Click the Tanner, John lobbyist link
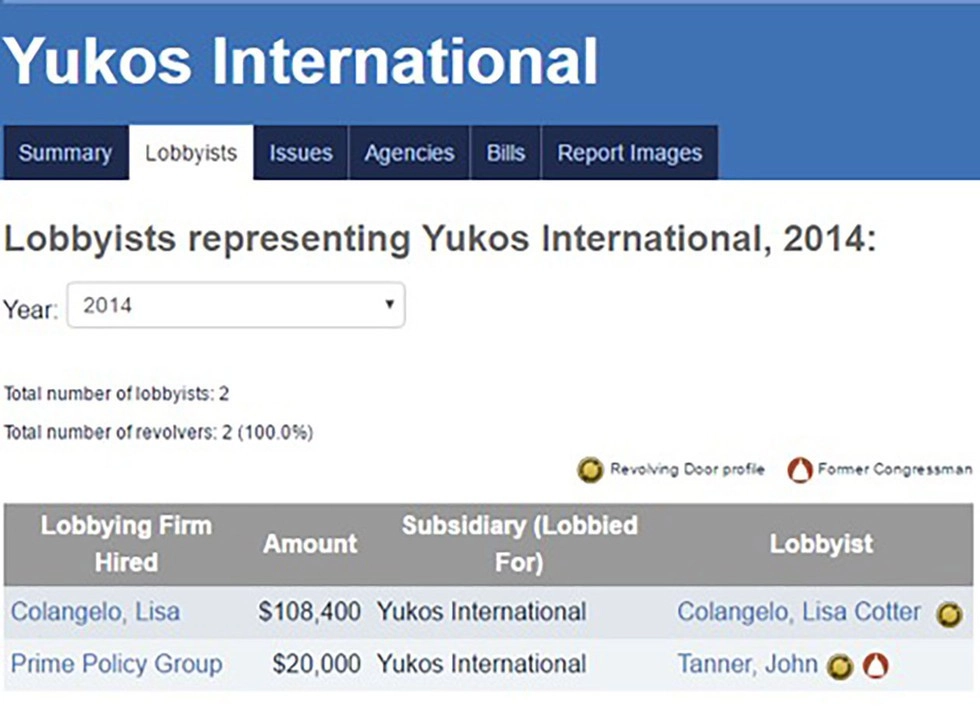 click(747, 664)
